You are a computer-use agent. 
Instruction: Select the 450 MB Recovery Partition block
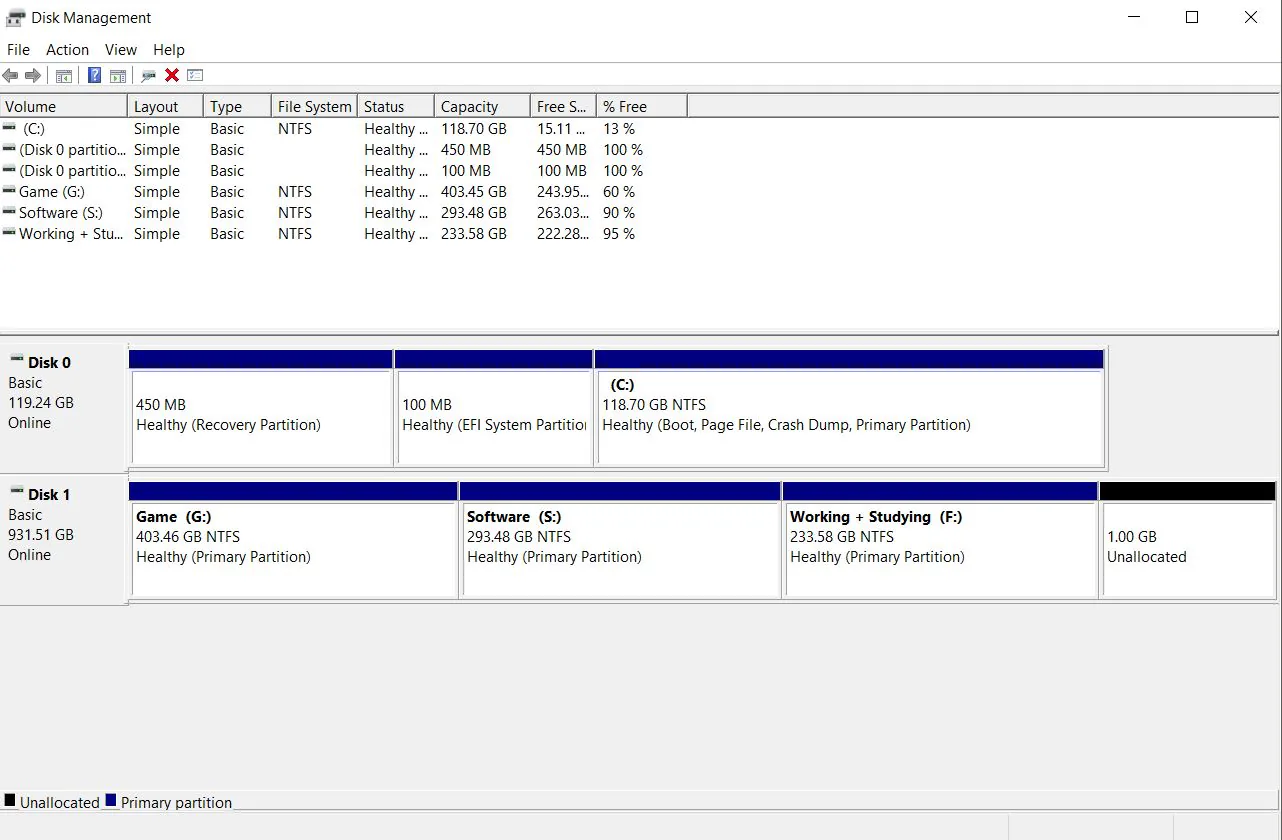261,407
